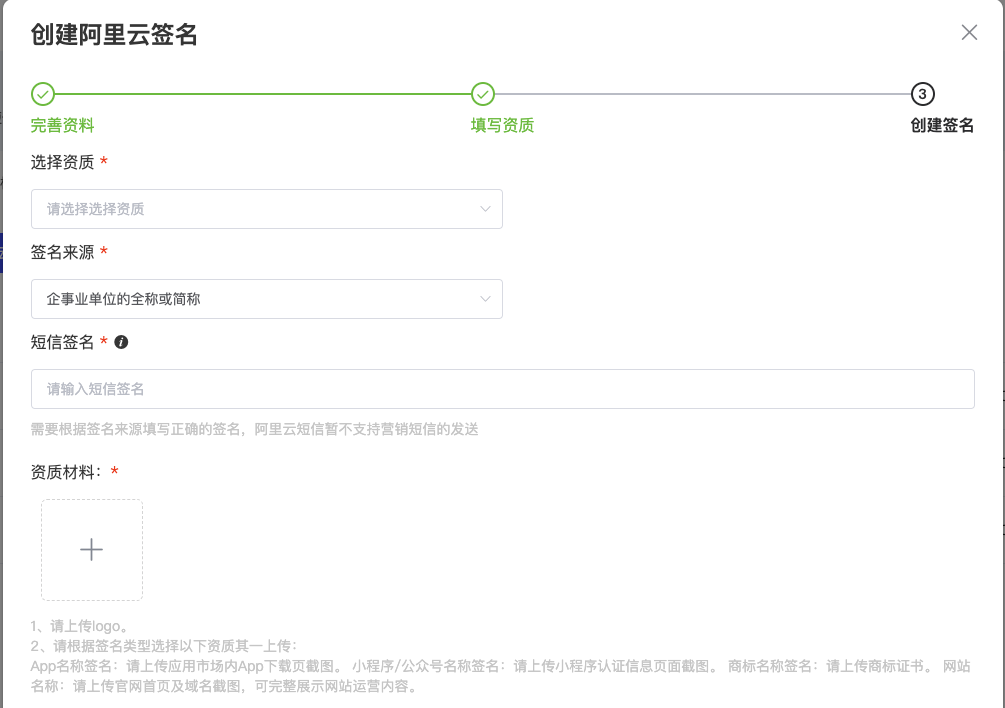1005x708 pixels.
Task: Click the hint line 1、请上传logo
Action: click(80, 626)
